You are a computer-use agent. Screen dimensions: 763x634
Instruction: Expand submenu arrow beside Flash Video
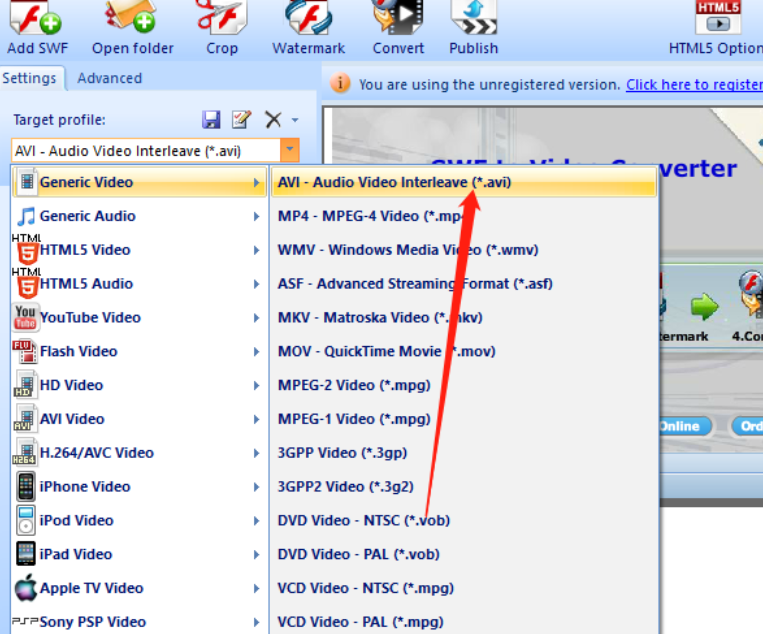256,352
